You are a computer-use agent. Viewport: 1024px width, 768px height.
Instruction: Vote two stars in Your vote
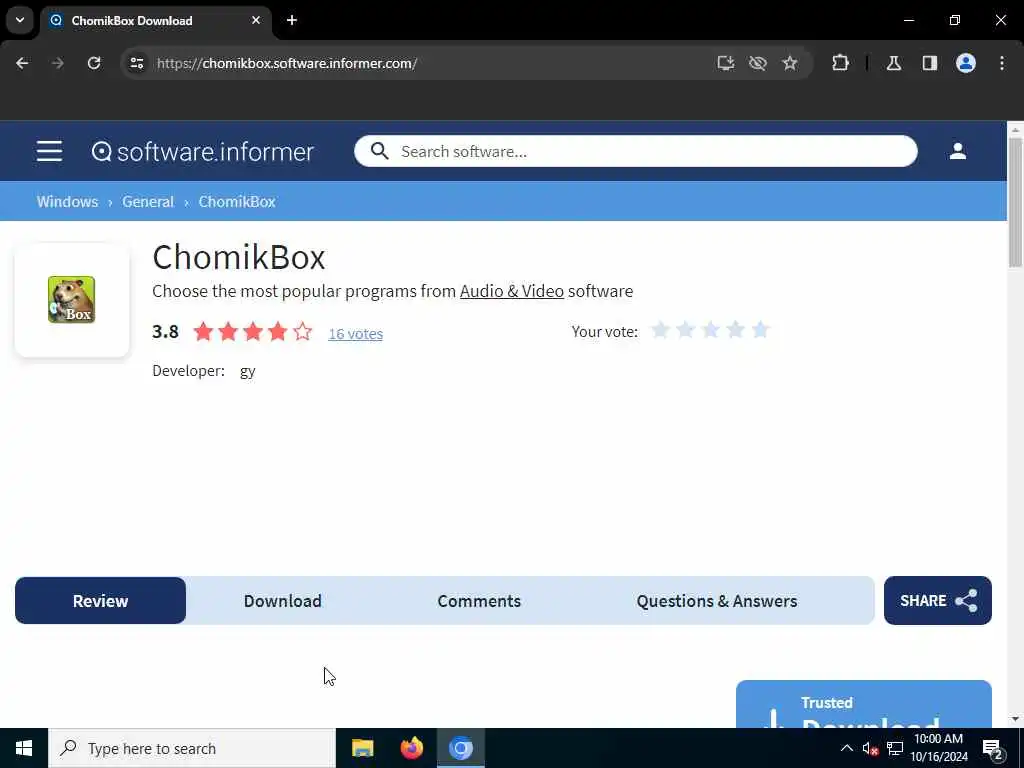pyautogui.click(x=685, y=330)
